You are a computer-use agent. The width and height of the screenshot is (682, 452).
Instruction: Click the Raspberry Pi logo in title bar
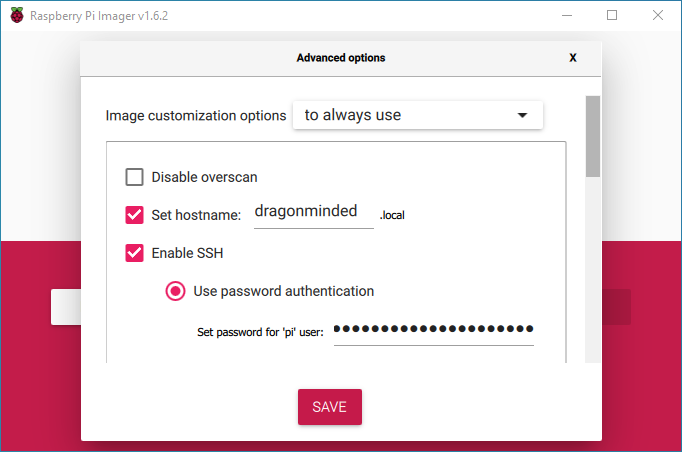(17, 15)
